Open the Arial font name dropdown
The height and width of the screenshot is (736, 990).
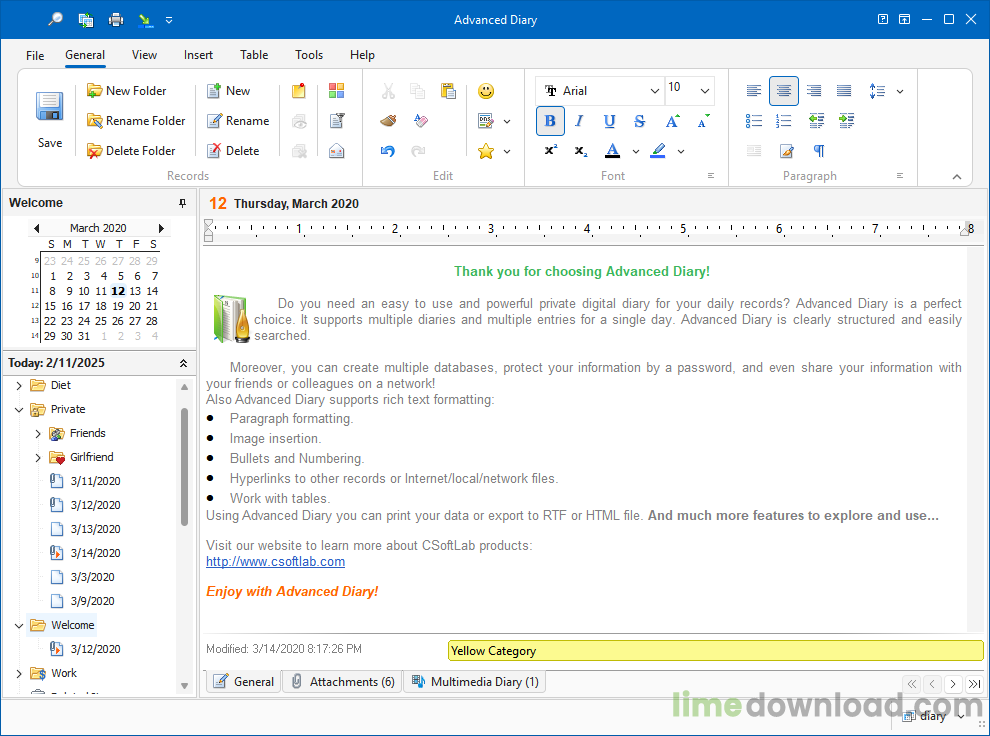click(x=655, y=91)
